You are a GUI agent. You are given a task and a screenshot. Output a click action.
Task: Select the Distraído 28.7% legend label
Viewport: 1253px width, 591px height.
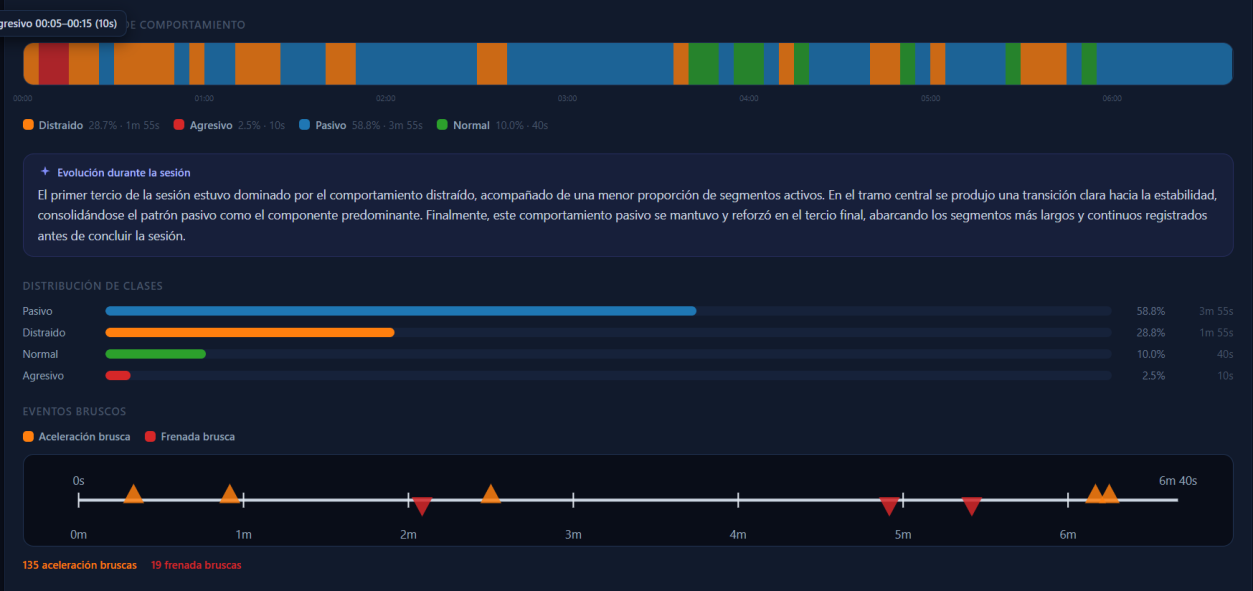99,126
